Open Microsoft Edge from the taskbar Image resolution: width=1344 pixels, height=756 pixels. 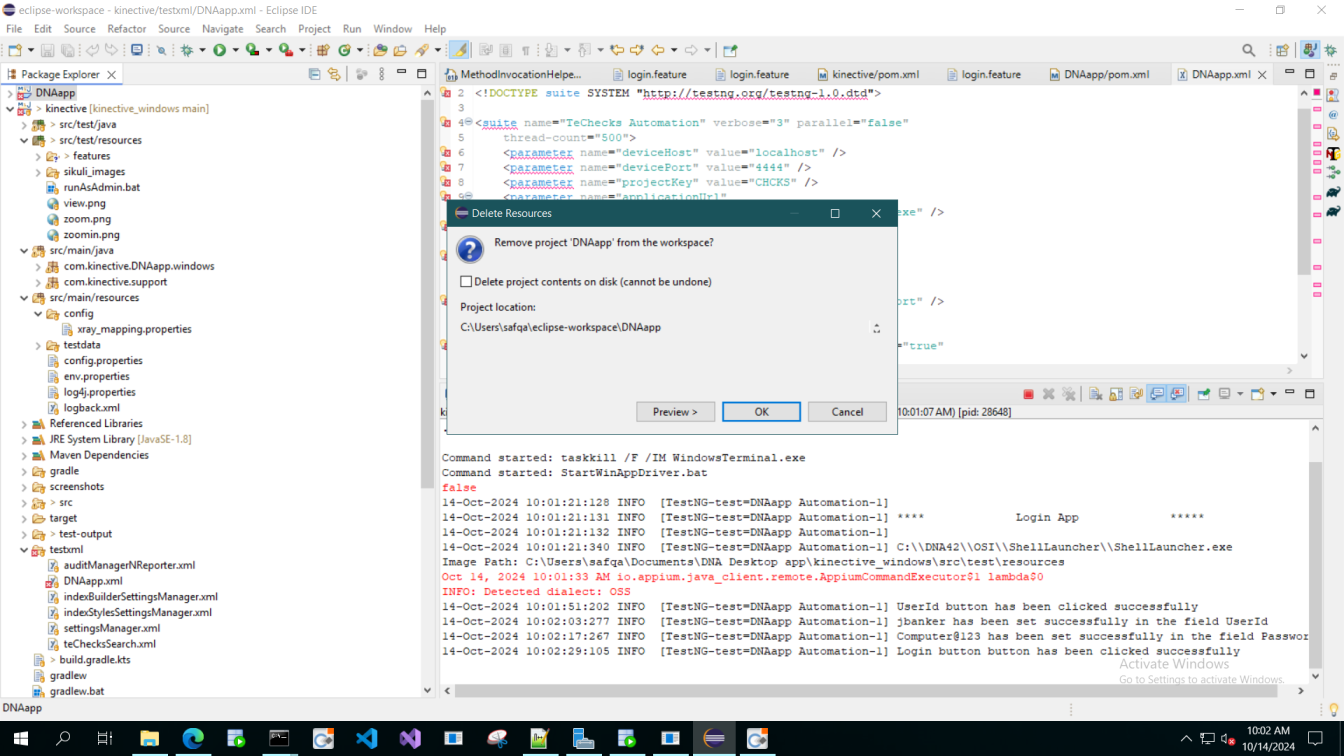192,739
